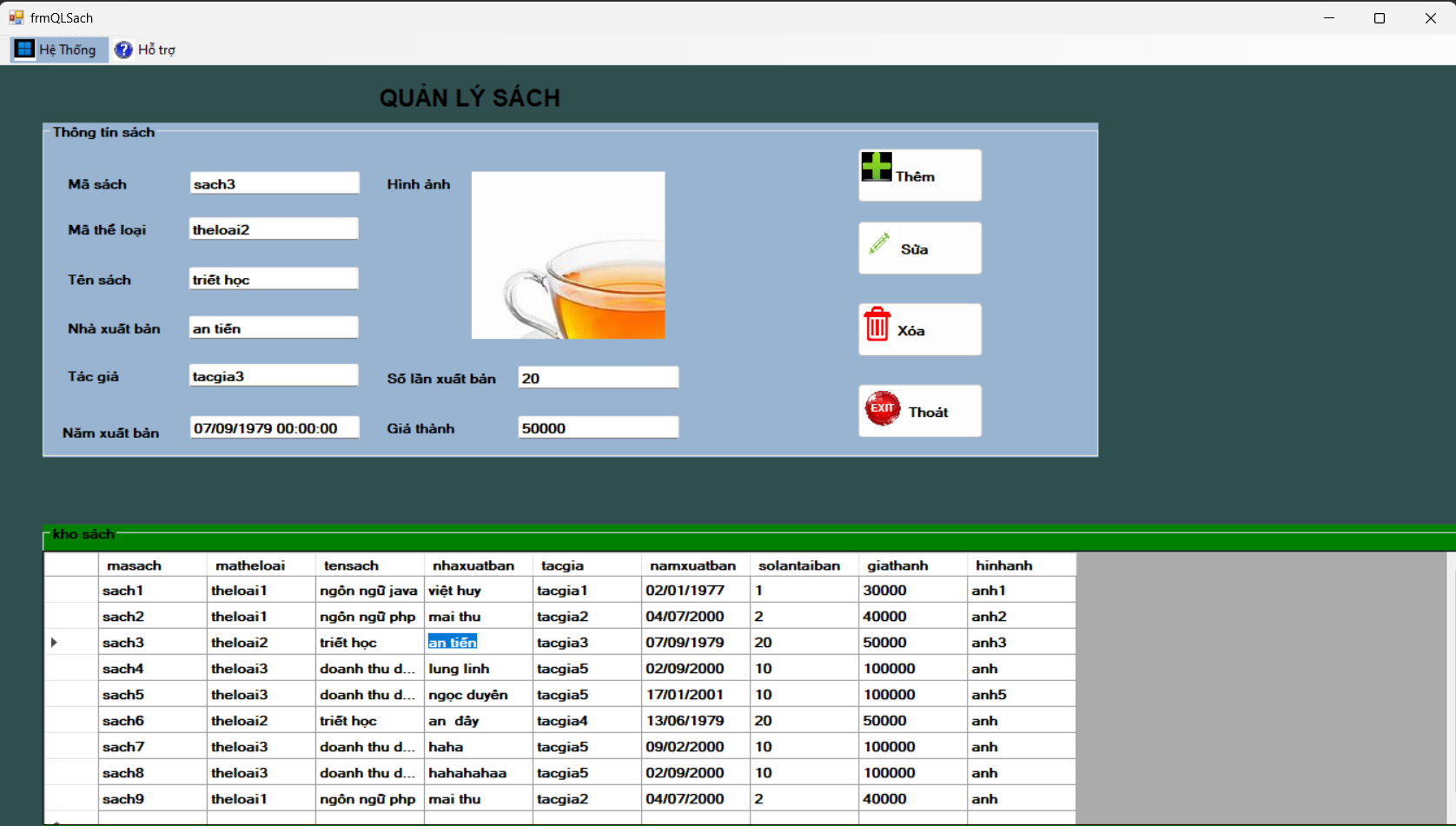Click the Thoát button label

click(928, 413)
